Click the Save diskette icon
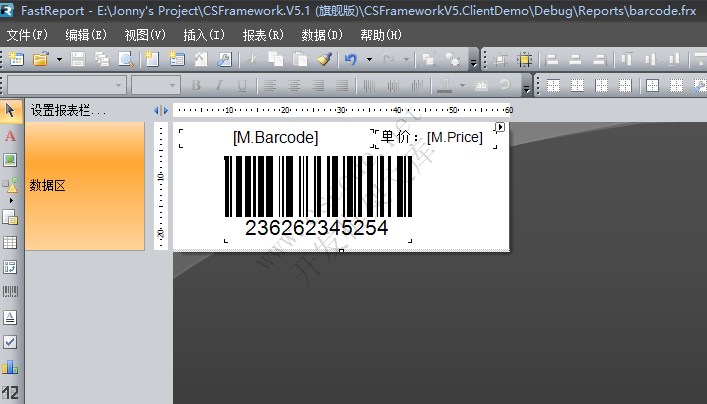This screenshot has height=404, width=707. (x=78, y=59)
